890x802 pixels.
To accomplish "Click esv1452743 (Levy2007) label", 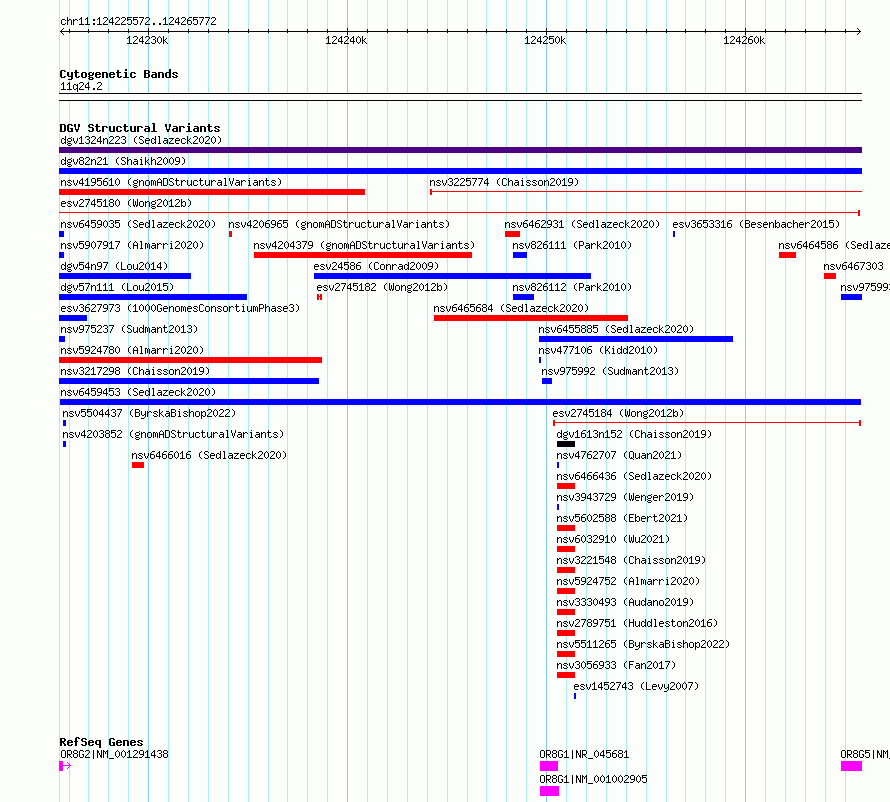I will 636,686.
